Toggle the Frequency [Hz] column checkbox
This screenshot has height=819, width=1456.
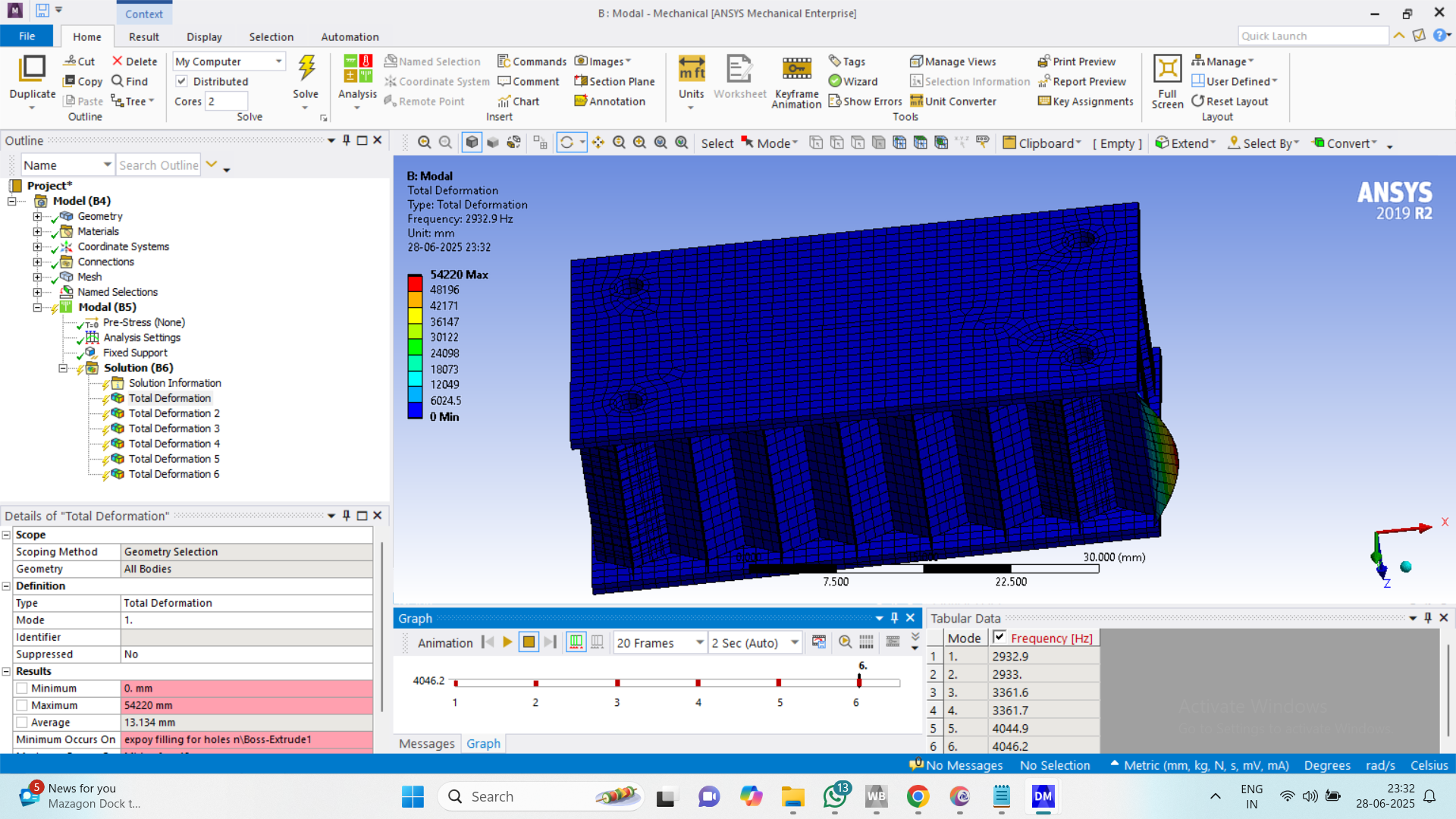click(999, 637)
